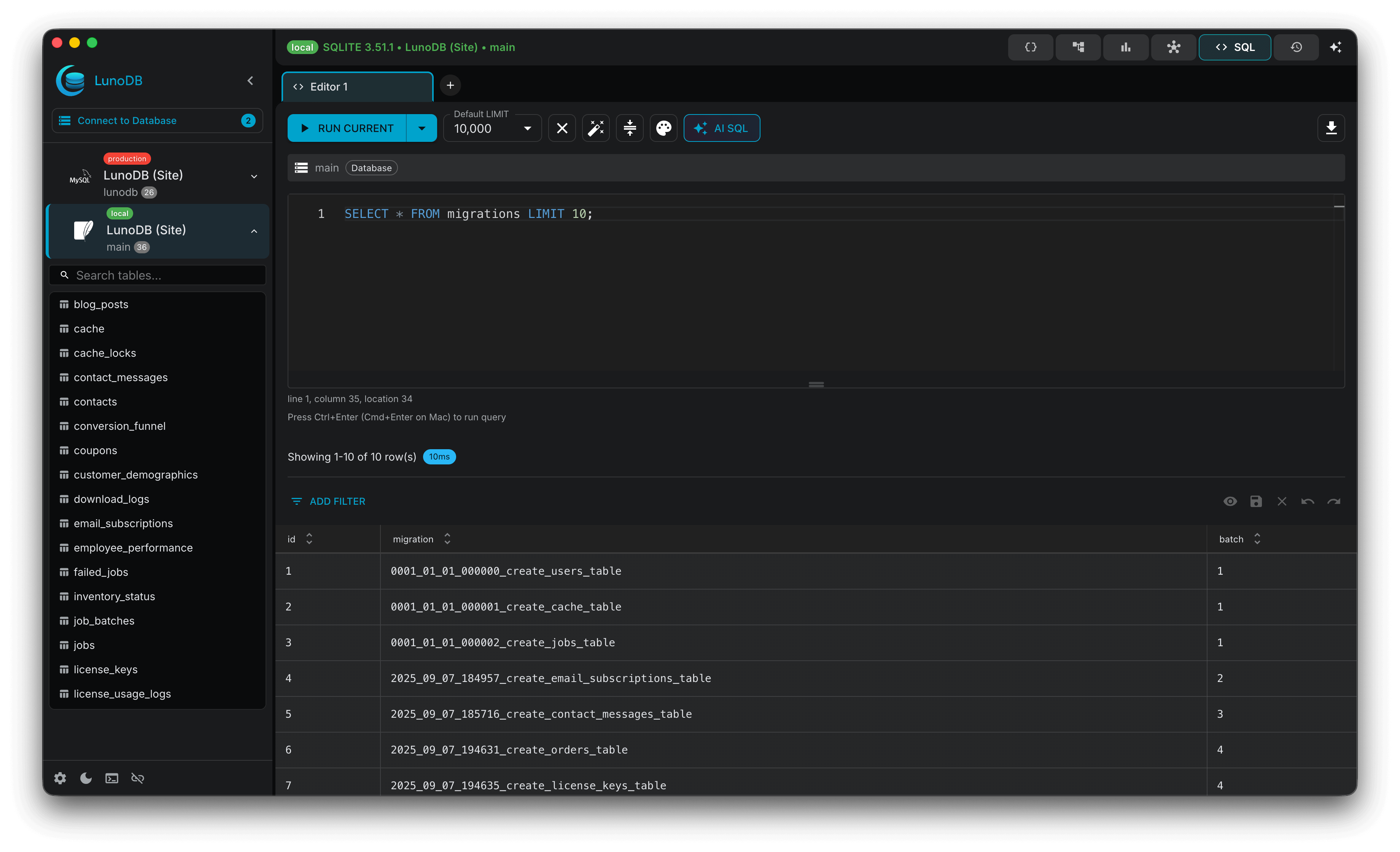This screenshot has height=852, width=1400.
Task: Click the ADD FILTER button
Action: 328,501
